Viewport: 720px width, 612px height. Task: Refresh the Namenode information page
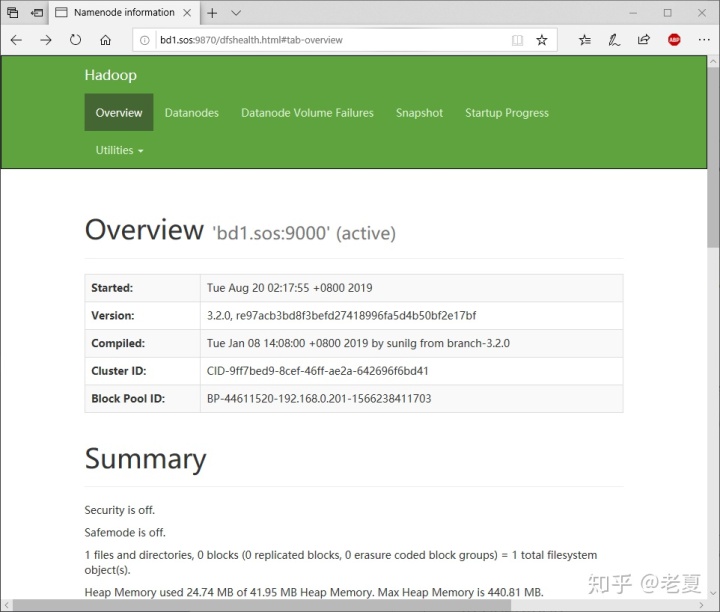click(x=75, y=40)
